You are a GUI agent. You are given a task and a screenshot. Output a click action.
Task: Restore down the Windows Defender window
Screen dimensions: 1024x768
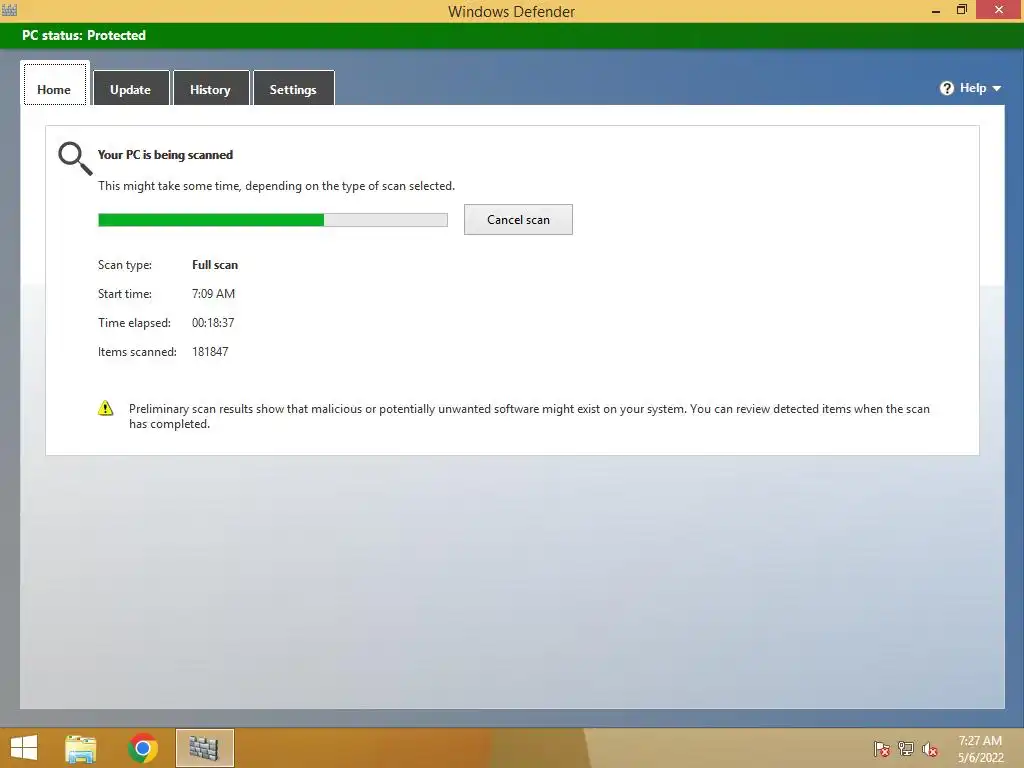pos(962,10)
